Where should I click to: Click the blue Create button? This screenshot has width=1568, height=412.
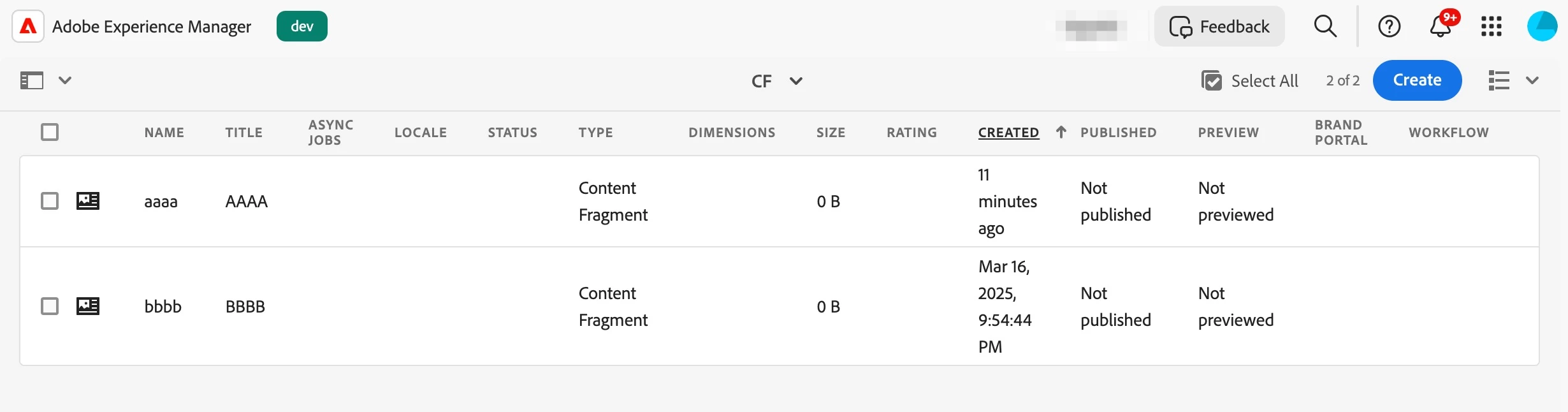point(1417,80)
